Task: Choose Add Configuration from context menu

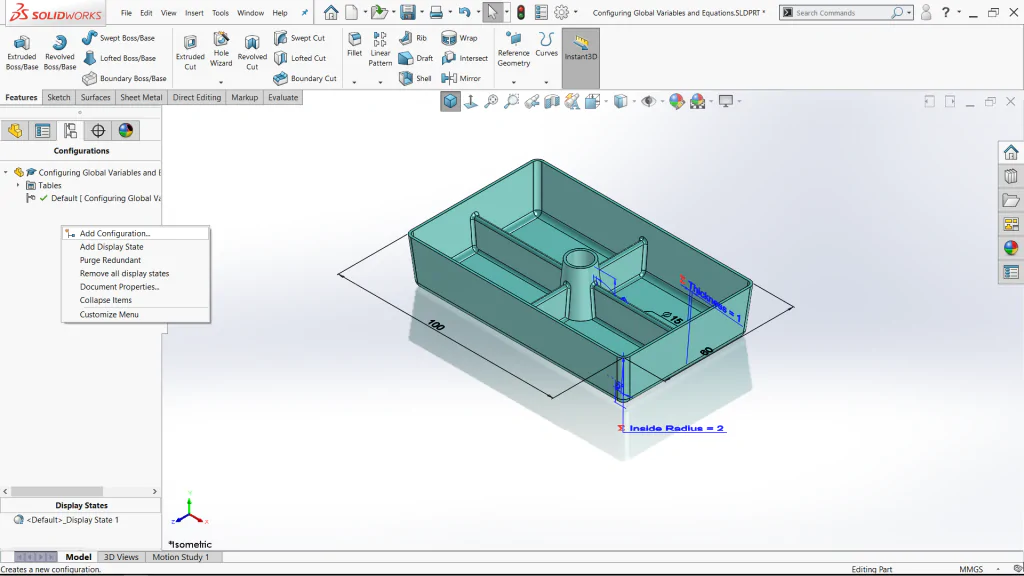Action: [136, 233]
